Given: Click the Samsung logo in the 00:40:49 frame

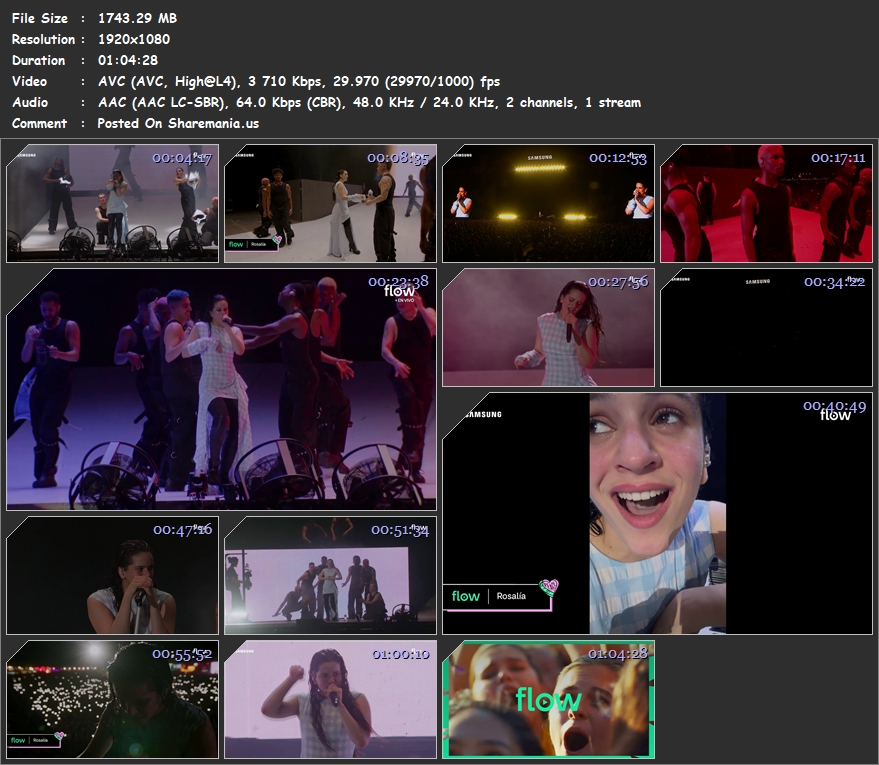Looking at the screenshot, I should 484,415.
